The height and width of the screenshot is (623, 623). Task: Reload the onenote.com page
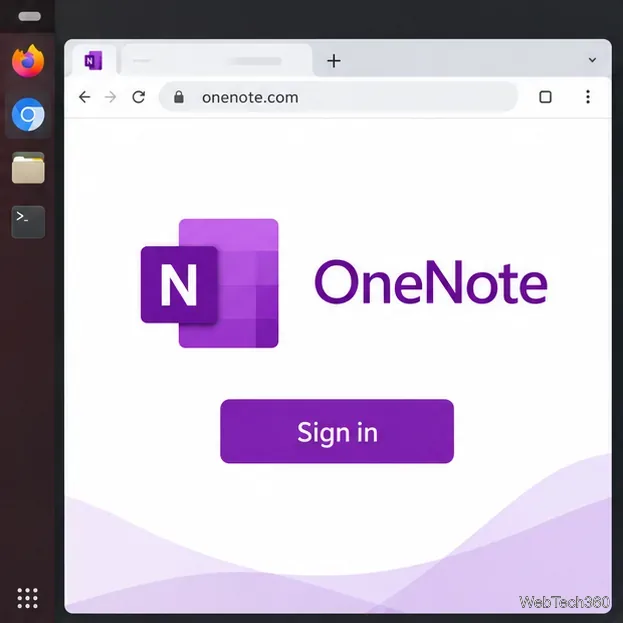coord(138,97)
